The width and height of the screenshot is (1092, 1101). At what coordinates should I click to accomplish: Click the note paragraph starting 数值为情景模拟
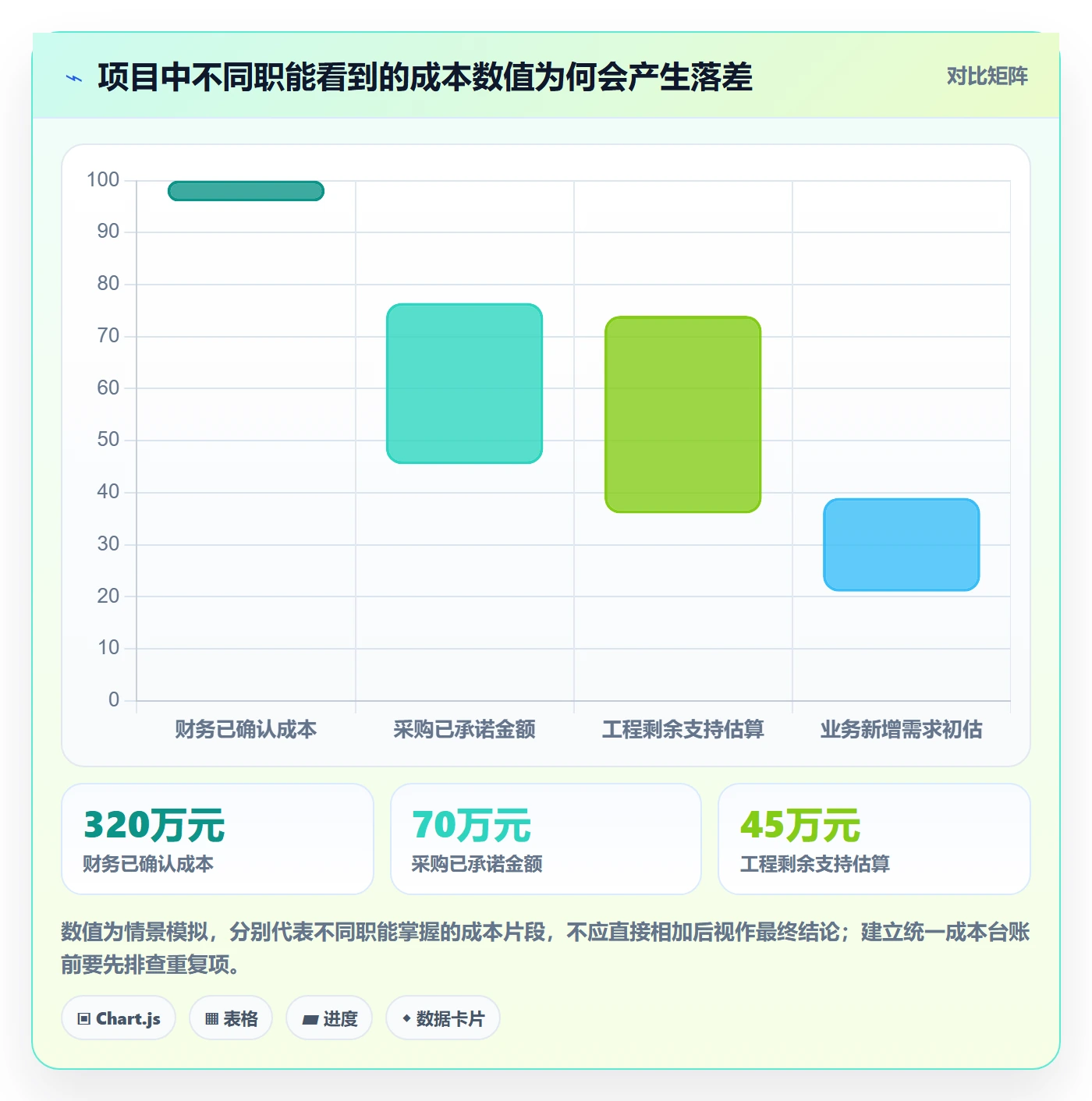coord(546,948)
